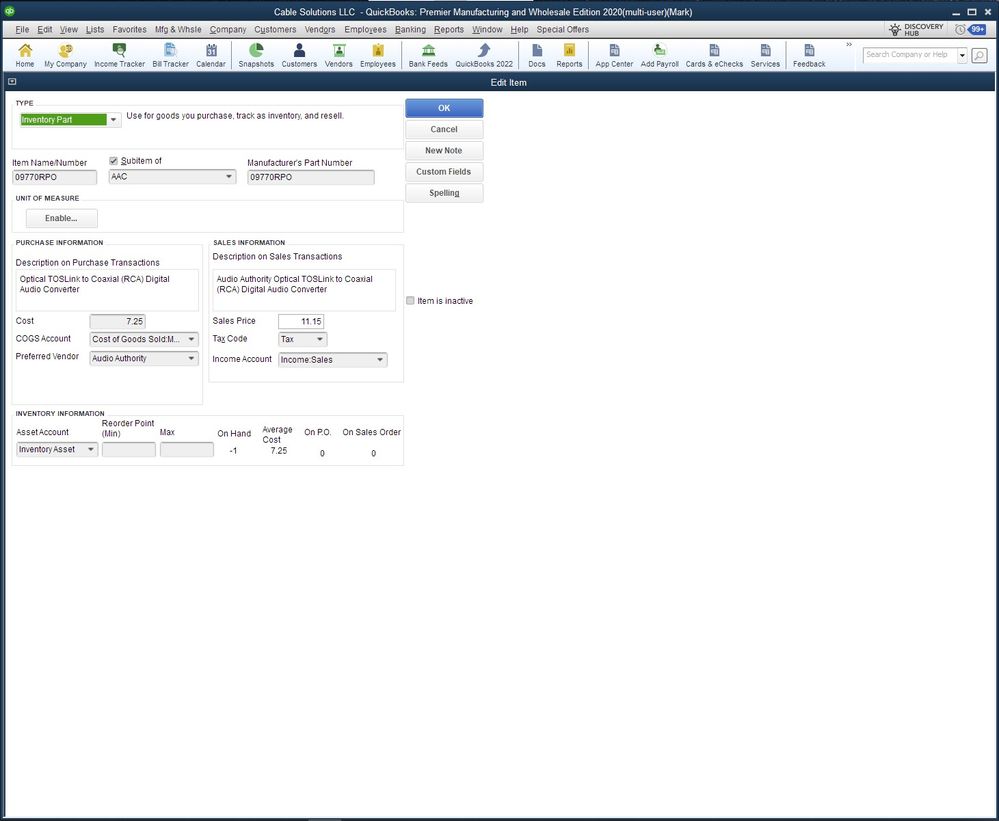Click the purchase description text box
The width and height of the screenshot is (999, 821).
(x=107, y=290)
